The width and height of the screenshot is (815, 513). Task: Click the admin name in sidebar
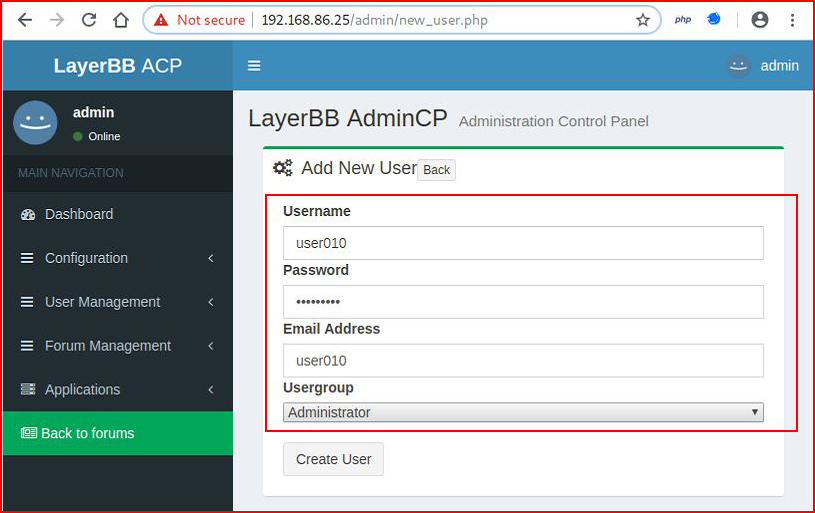94,112
